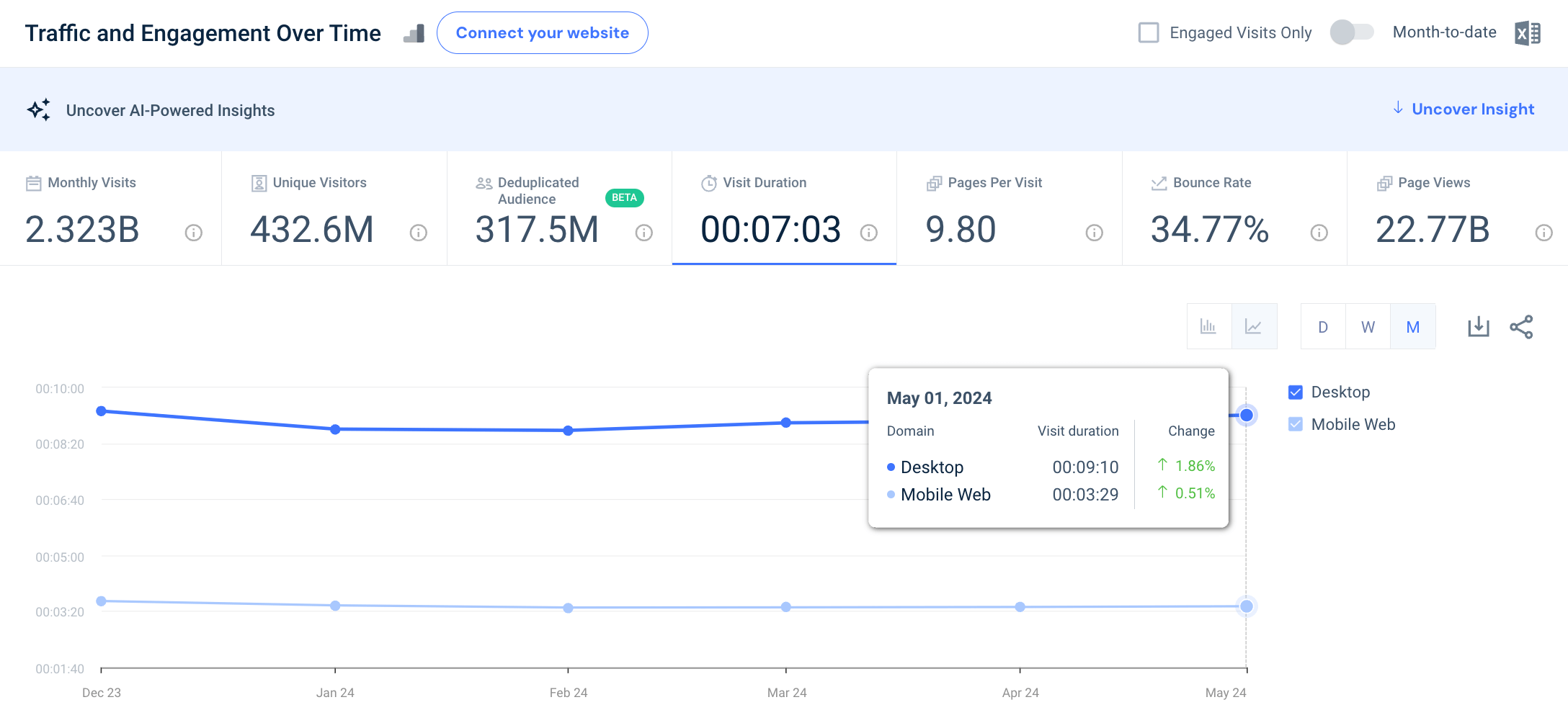
Task: Click the Uncover Insight link
Action: tap(1472, 109)
